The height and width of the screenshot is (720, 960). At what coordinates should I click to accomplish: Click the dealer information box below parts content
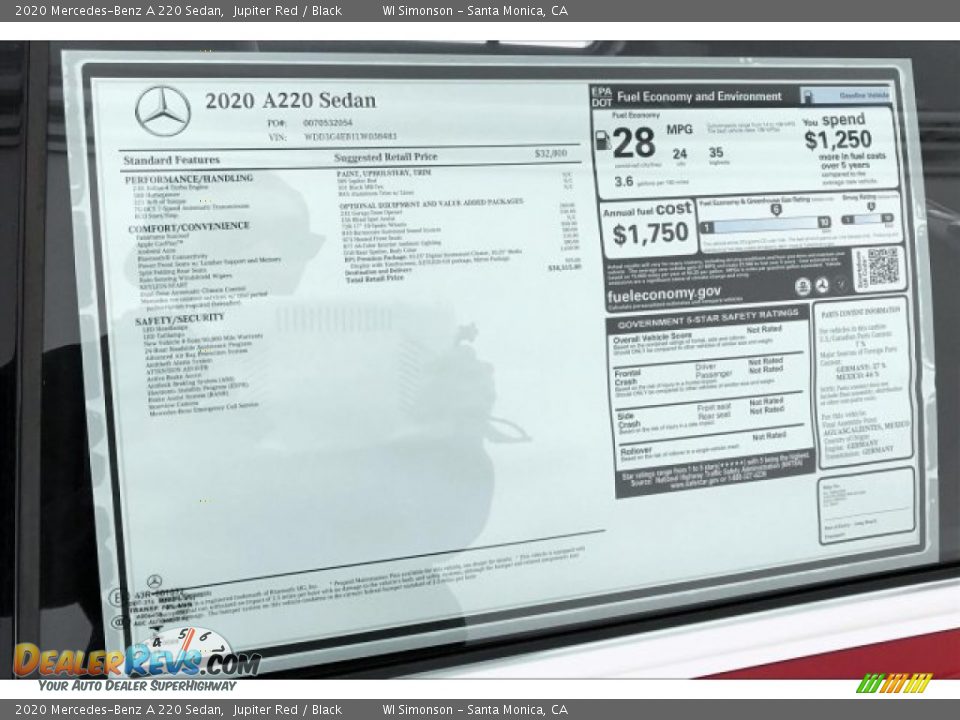coord(866,505)
